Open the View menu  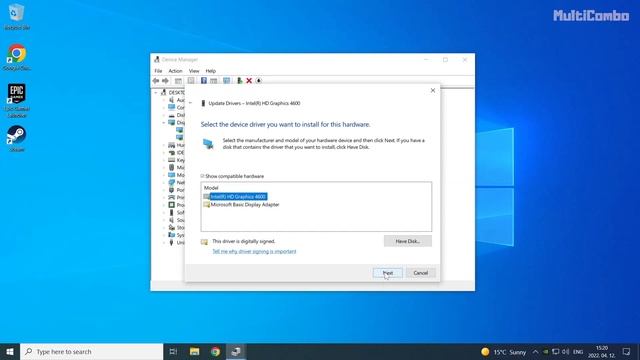194,71
